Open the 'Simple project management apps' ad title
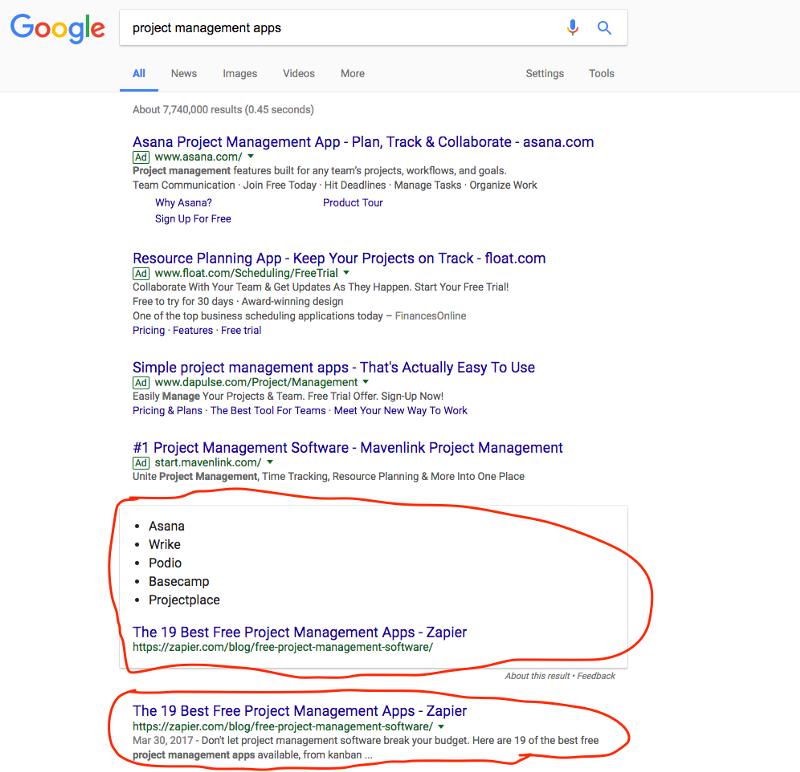Image resolution: width=800 pixels, height=772 pixels. (x=334, y=367)
